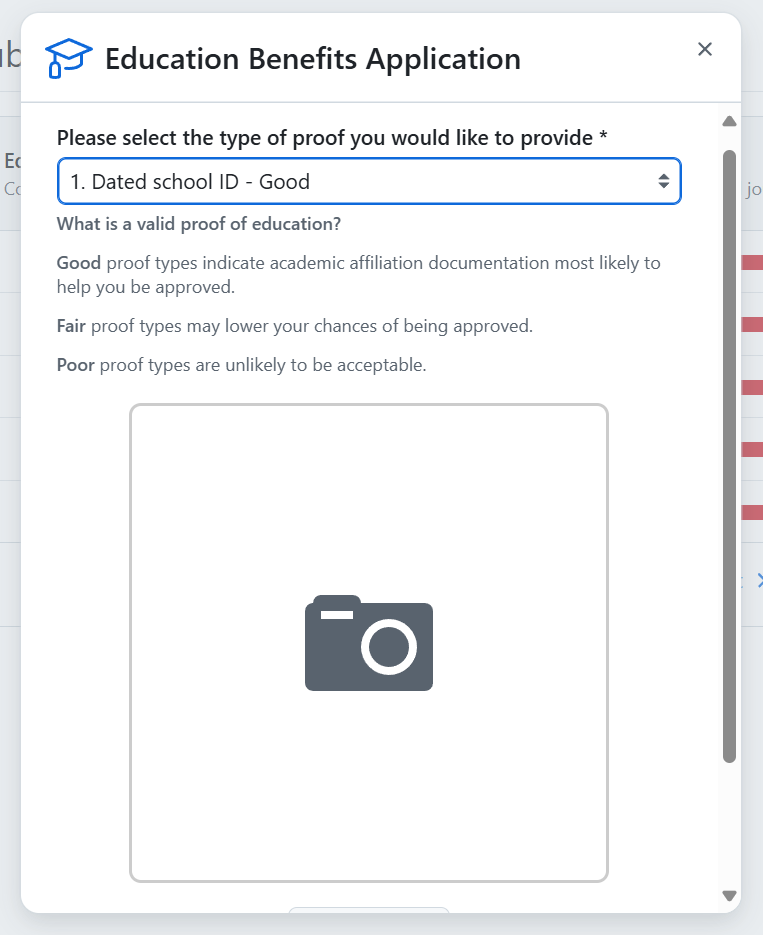Click the "Education Benefits Application" title
The image size is (763, 935).
coord(312,59)
